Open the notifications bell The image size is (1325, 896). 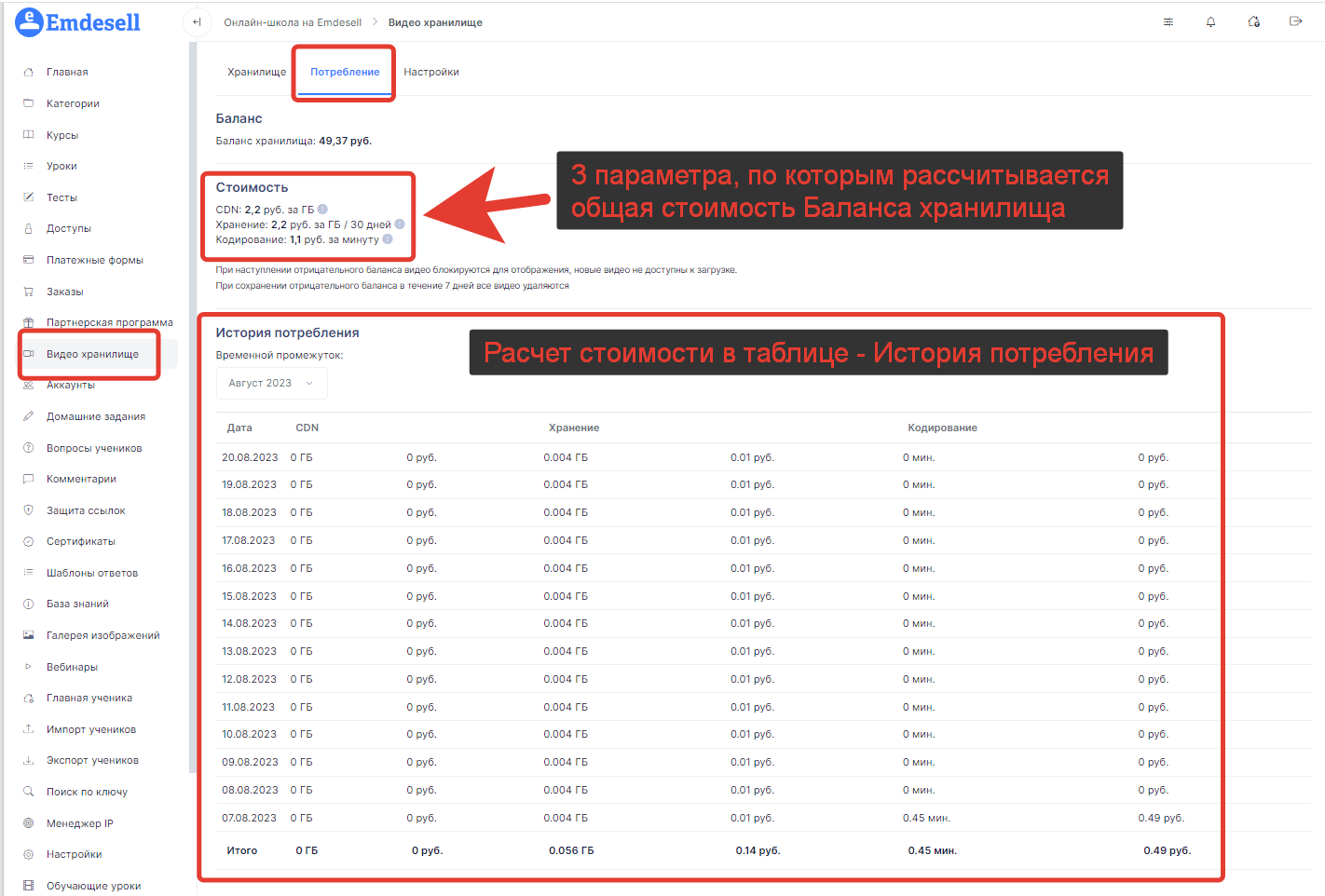tap(1210, 22)
